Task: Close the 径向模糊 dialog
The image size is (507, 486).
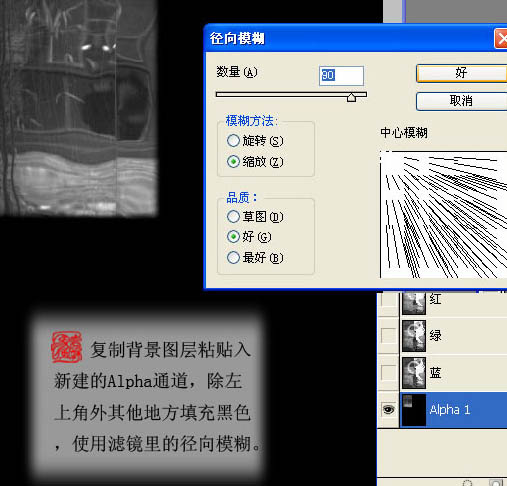Action: click(501, 39)
